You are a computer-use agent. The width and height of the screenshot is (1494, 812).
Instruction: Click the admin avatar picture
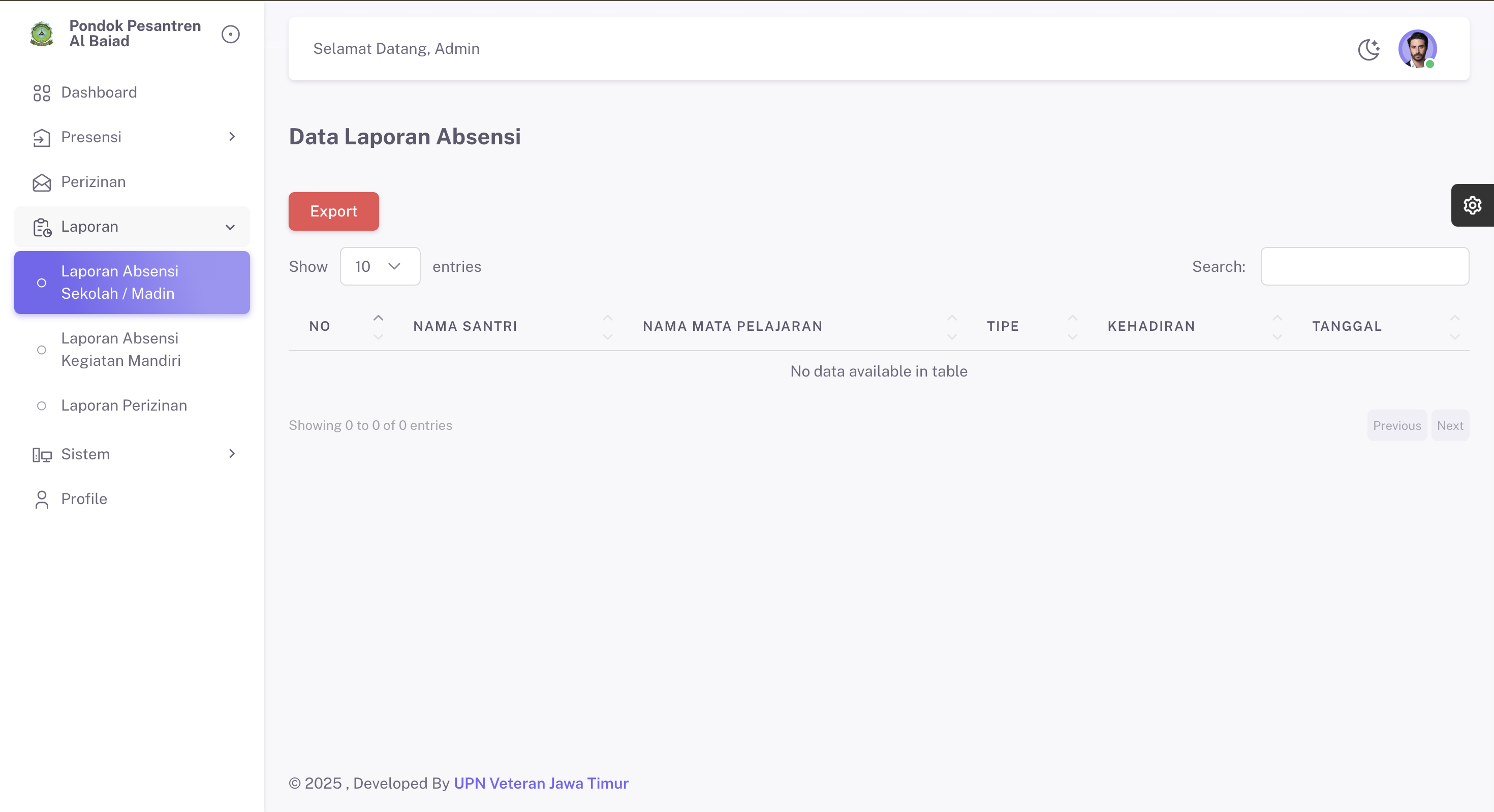point(1417,49)
